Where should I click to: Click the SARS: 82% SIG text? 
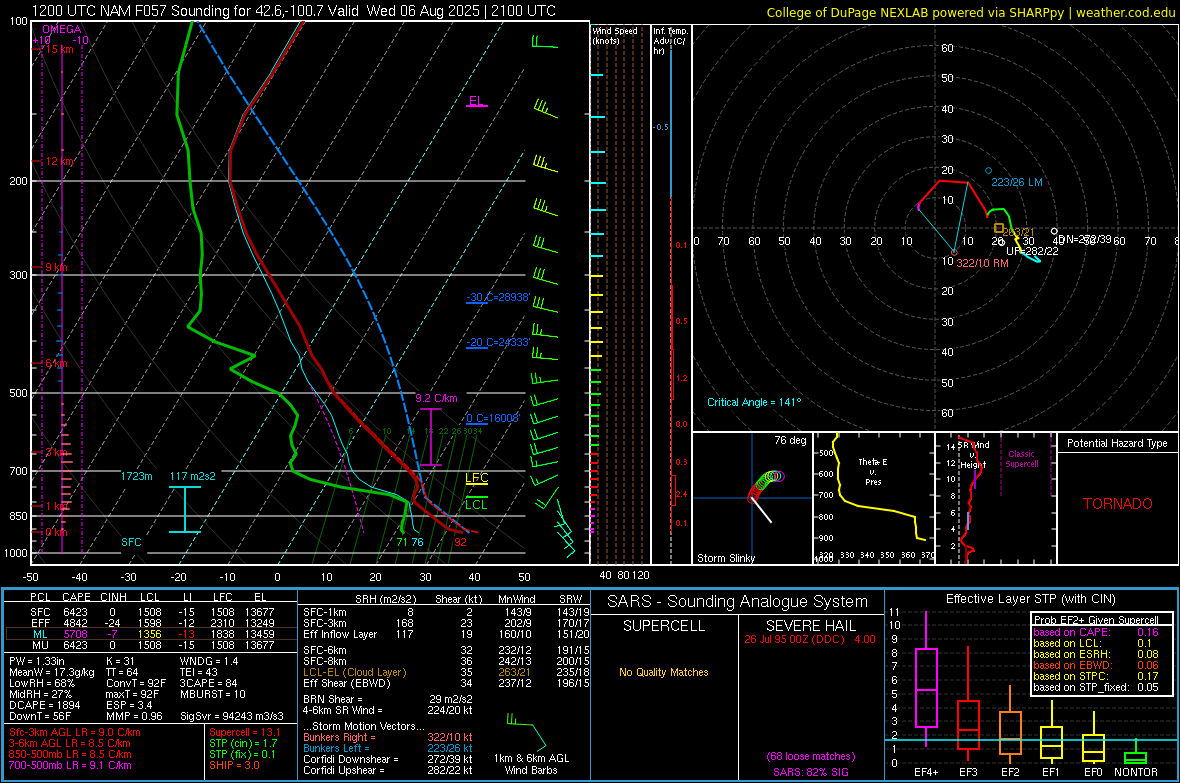point(810,772)
